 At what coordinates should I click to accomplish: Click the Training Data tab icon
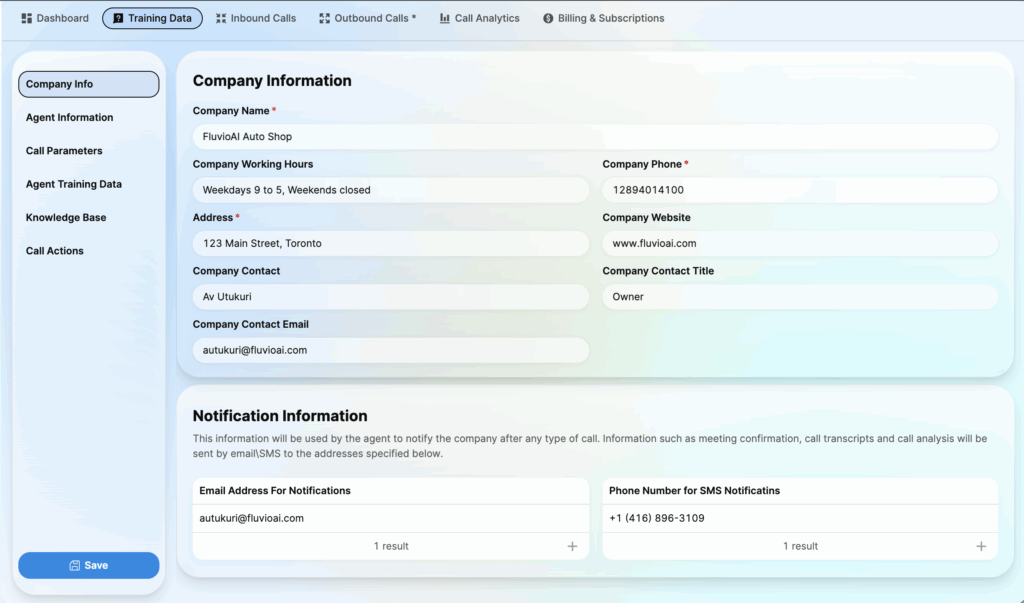pyautogui.click(x=118, y=18)
